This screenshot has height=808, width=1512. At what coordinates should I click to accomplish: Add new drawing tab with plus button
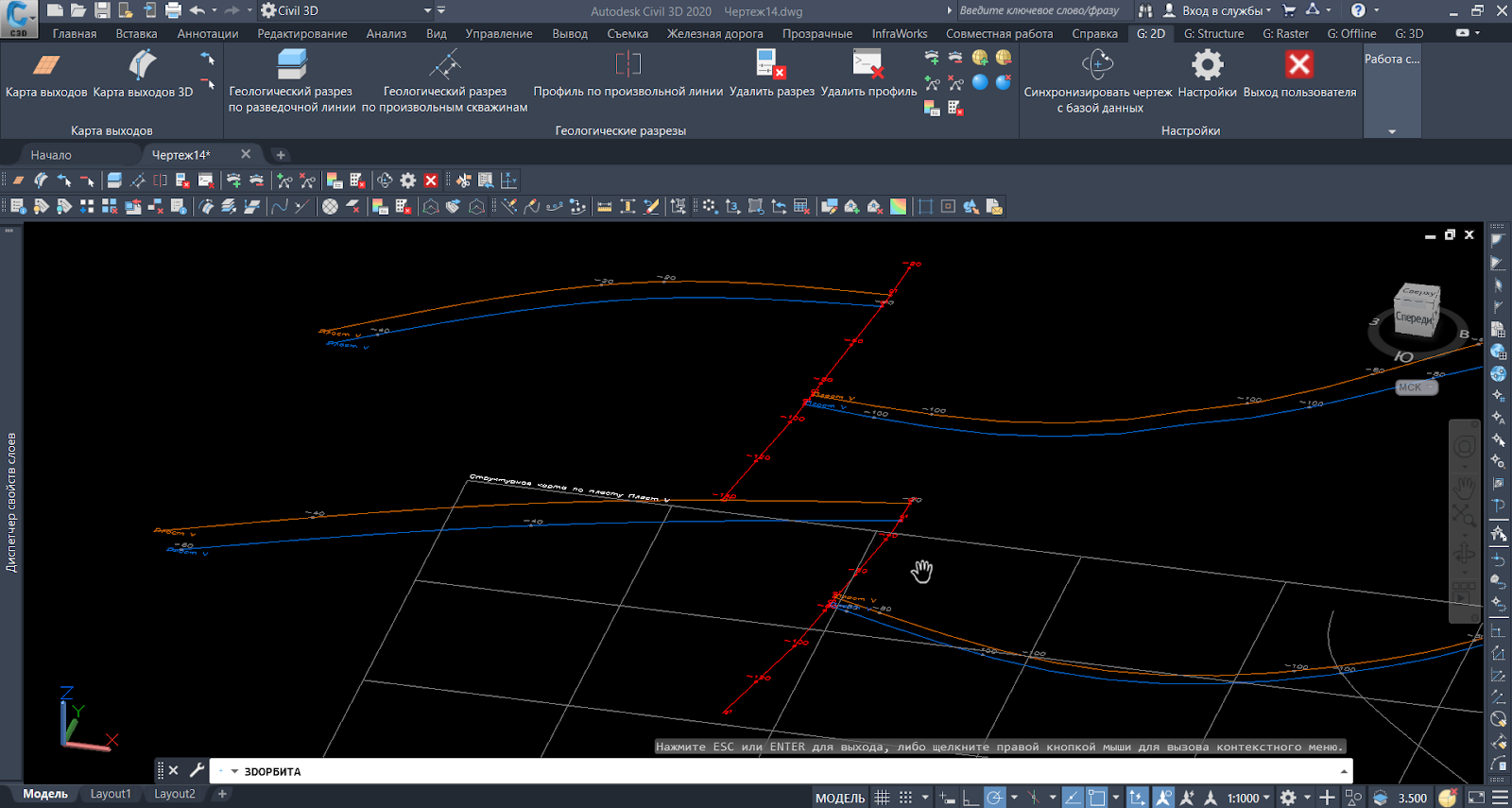pyautogui.click(x=281, y=155)
